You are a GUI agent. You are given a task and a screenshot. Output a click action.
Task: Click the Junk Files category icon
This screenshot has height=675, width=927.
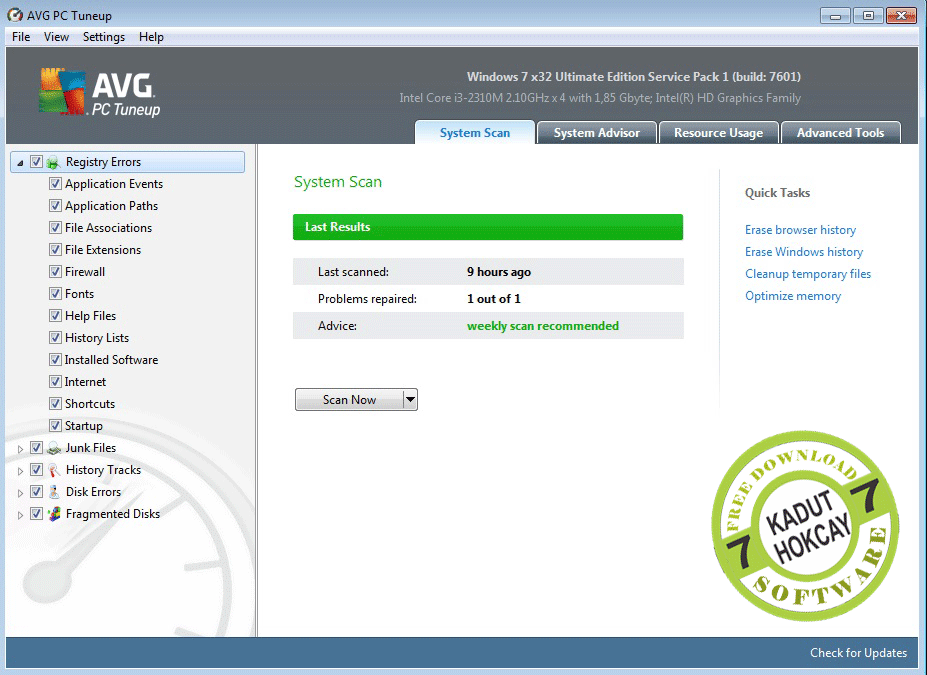pos(54,448)
